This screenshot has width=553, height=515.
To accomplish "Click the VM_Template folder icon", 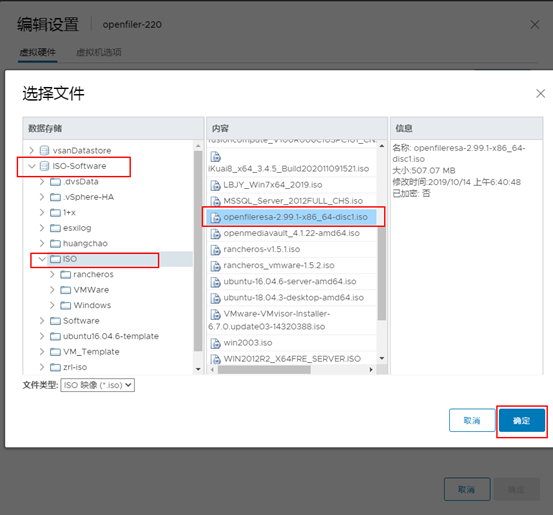I will pos(55,352).
